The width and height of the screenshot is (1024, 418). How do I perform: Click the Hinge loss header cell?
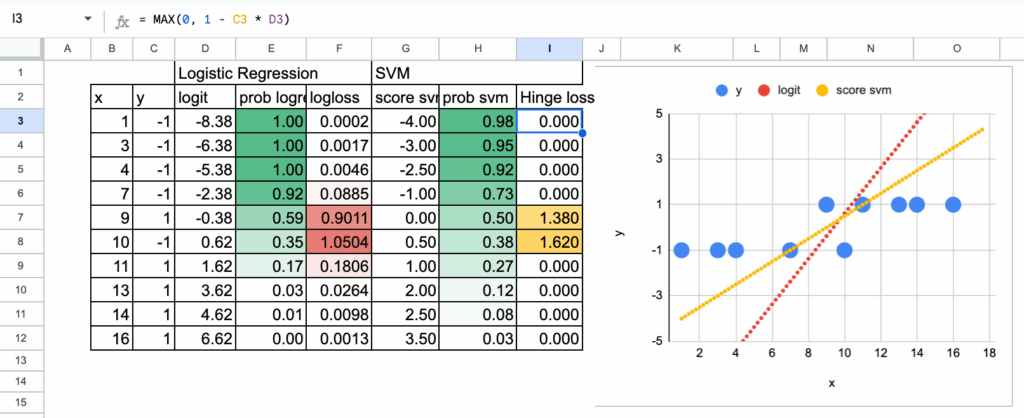[549, 97]
